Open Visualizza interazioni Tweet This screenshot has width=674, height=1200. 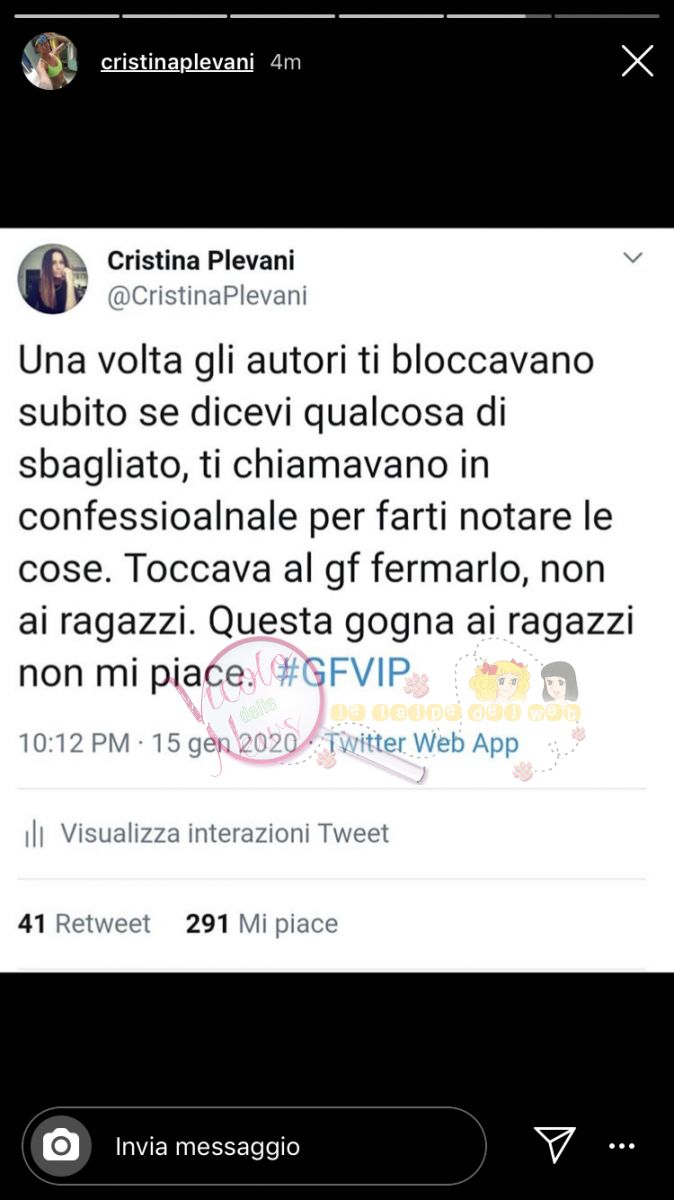tap(225, 833)
